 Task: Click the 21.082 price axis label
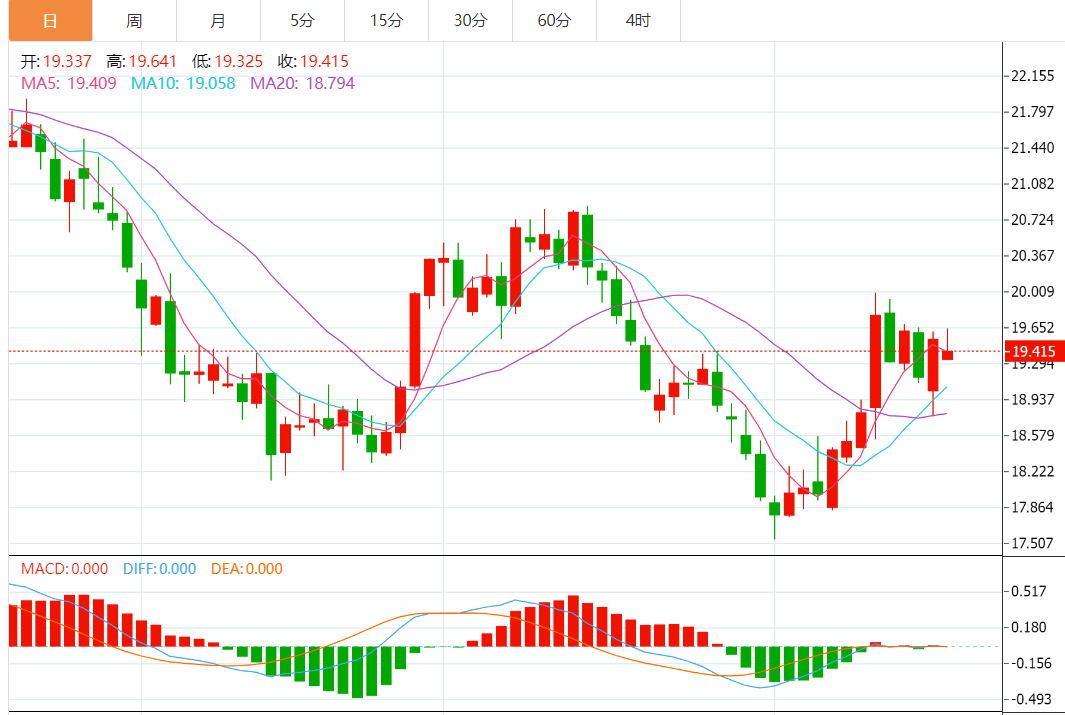pos(1032,184)
